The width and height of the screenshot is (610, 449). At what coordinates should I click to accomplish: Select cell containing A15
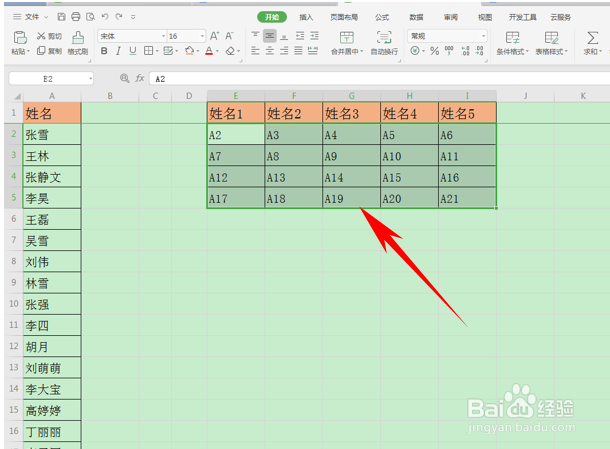pos(409,177)
